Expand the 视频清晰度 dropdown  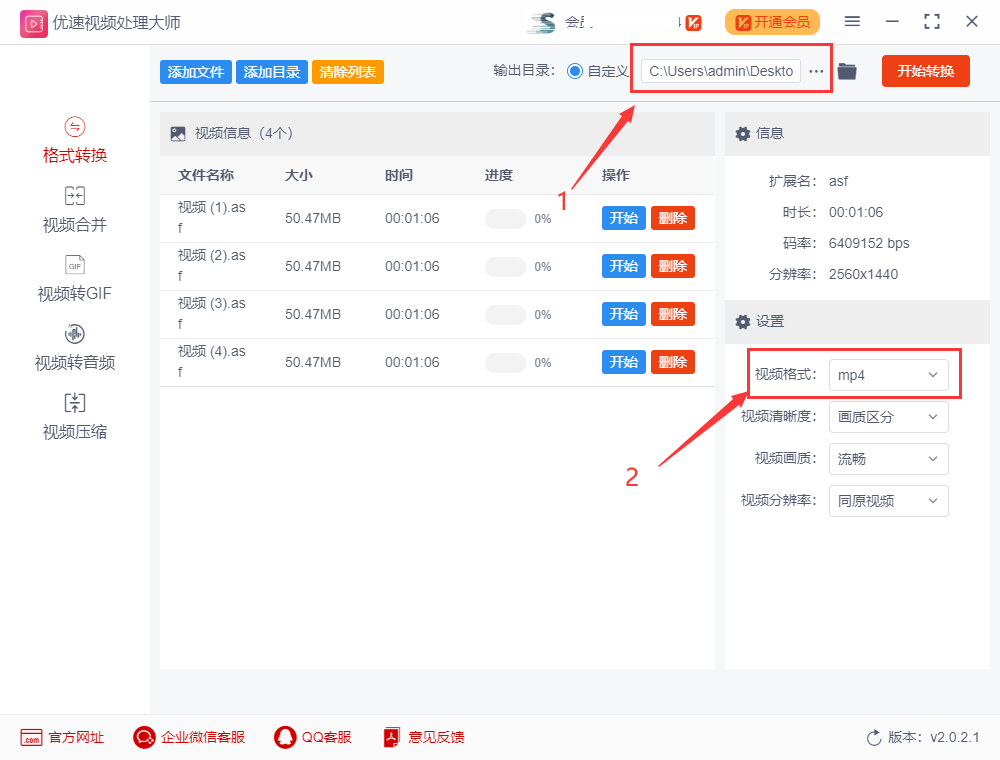coord(888,417)
